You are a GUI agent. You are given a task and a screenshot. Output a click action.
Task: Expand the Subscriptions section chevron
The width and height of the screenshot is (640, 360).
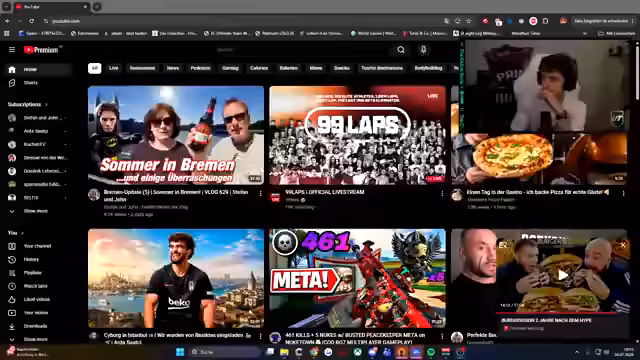(x=47, y=104)
